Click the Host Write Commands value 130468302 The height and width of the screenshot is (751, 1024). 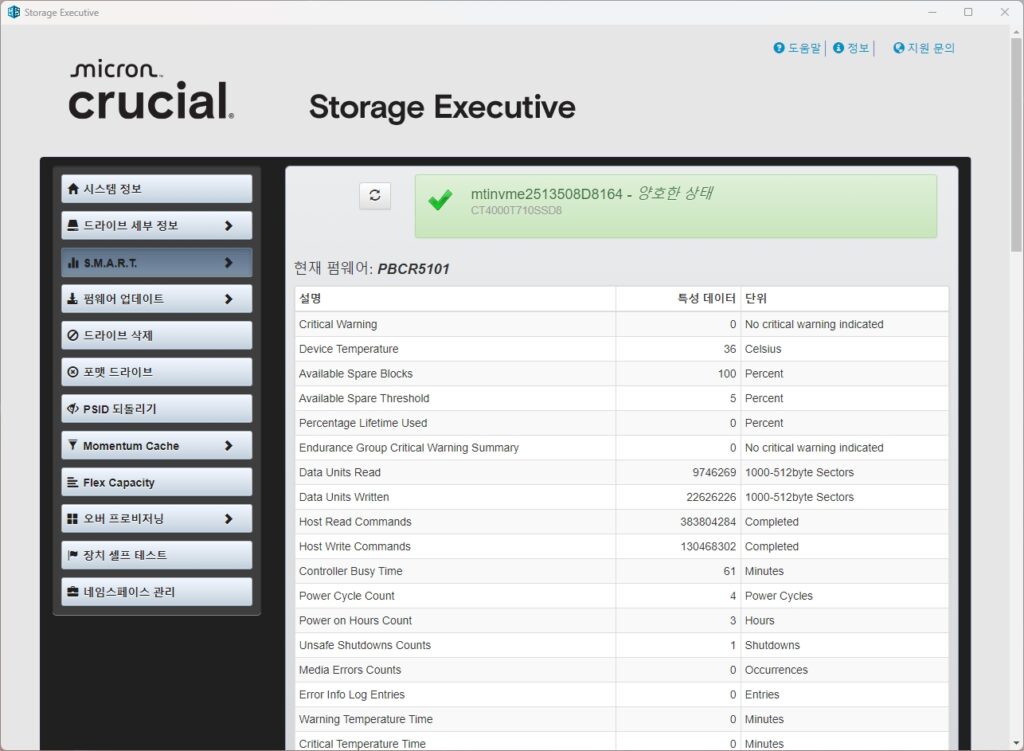708,547
